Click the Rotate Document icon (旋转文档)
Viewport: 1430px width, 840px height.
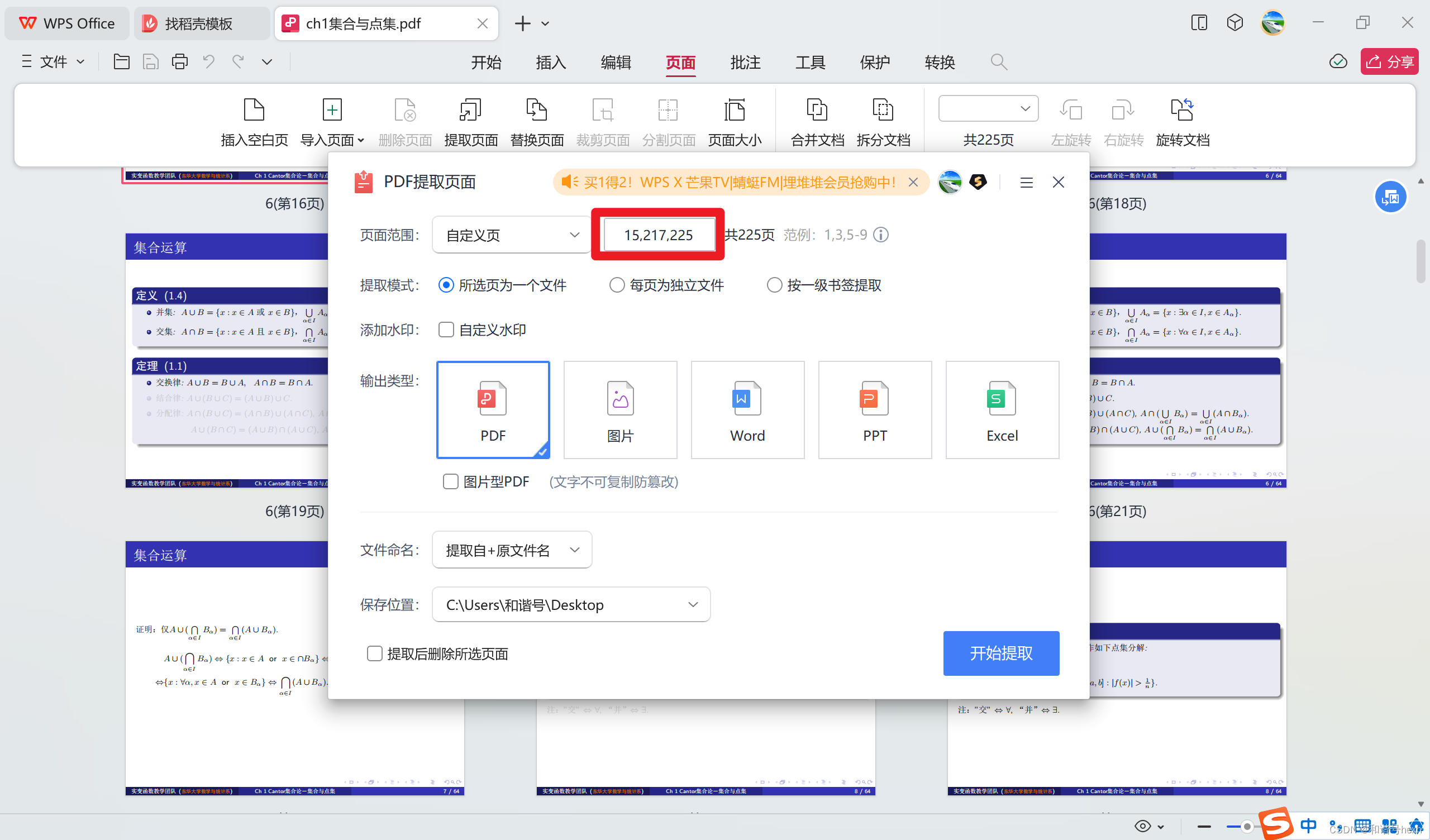click(x=1182, y=109)
